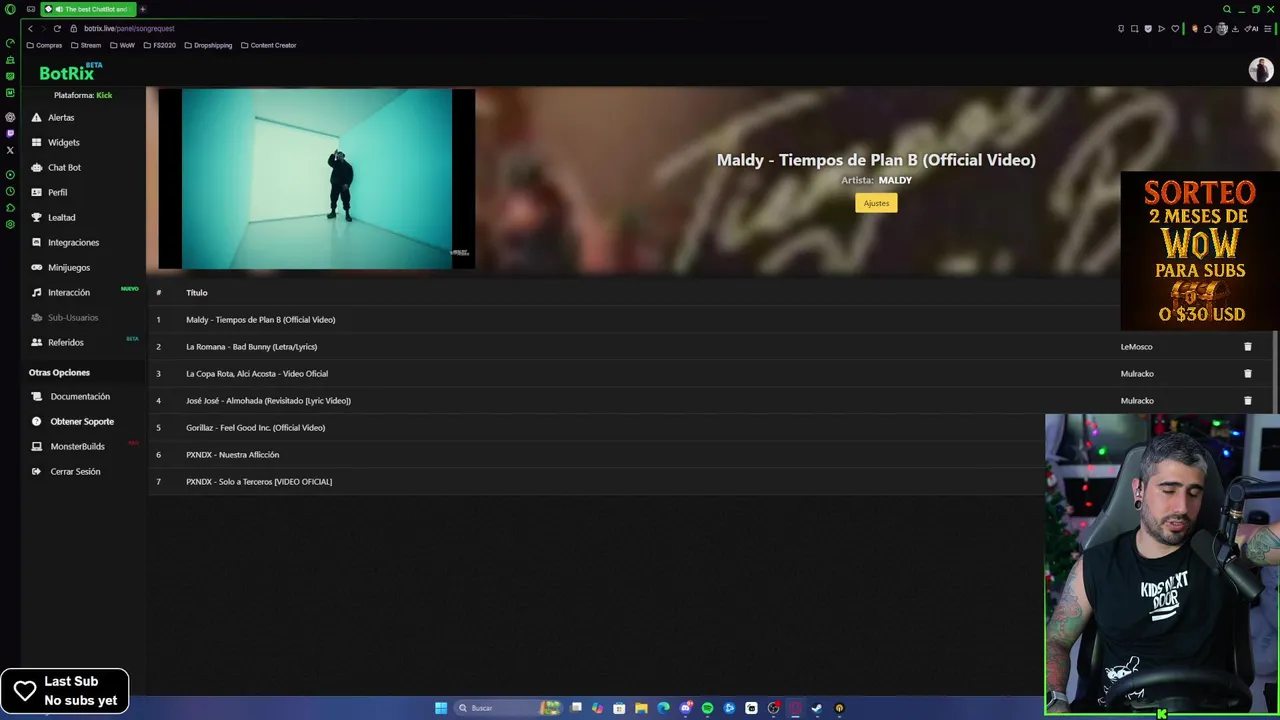The image size is (1280, 720).
Task: Open Discord from the taskbar
Action: (x=685, y=708)
